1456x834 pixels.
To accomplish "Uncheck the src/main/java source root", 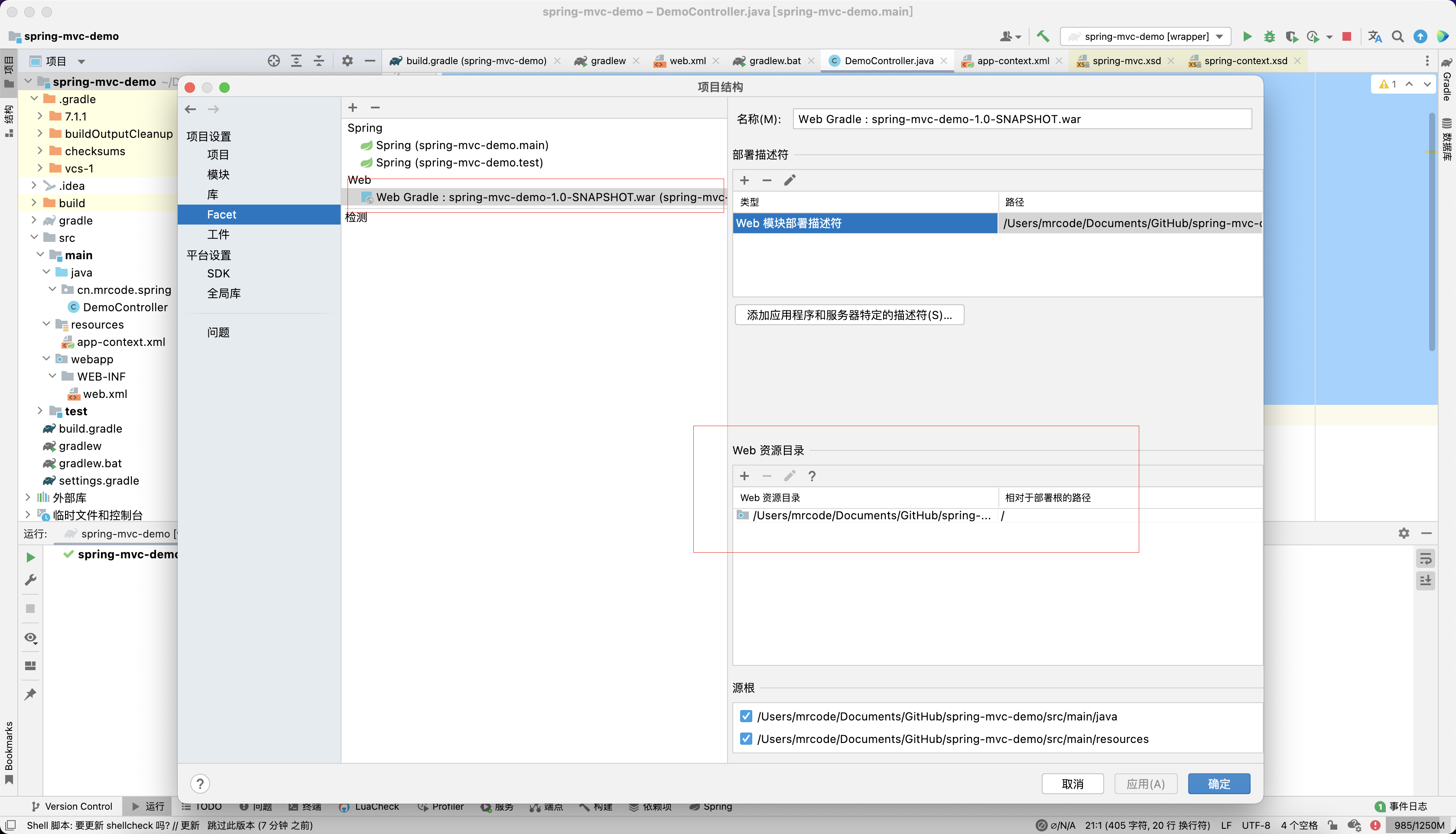I will [745, 716].
